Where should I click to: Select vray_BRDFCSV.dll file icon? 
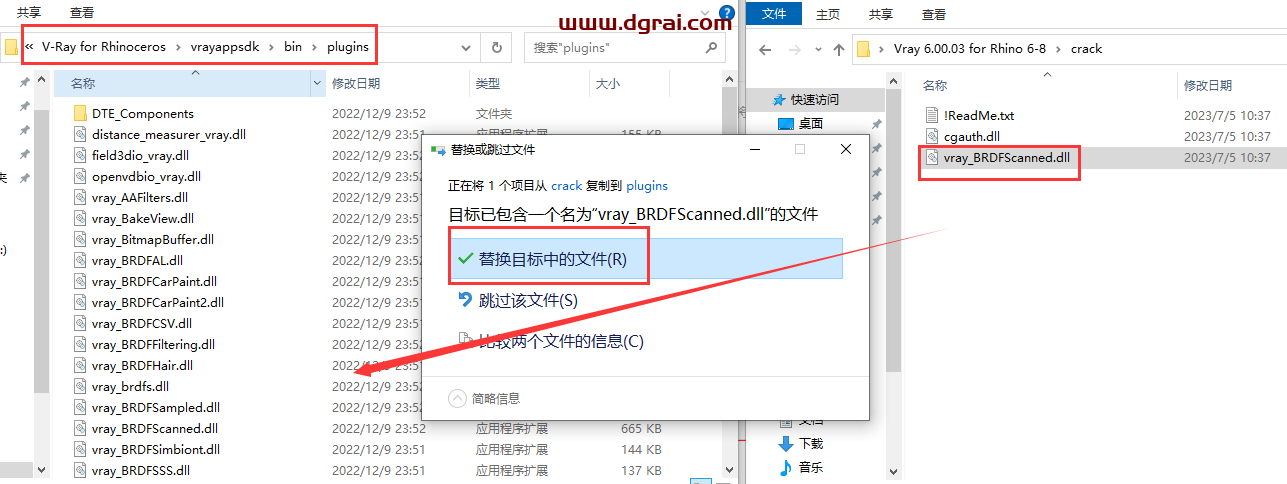point(81,323)
